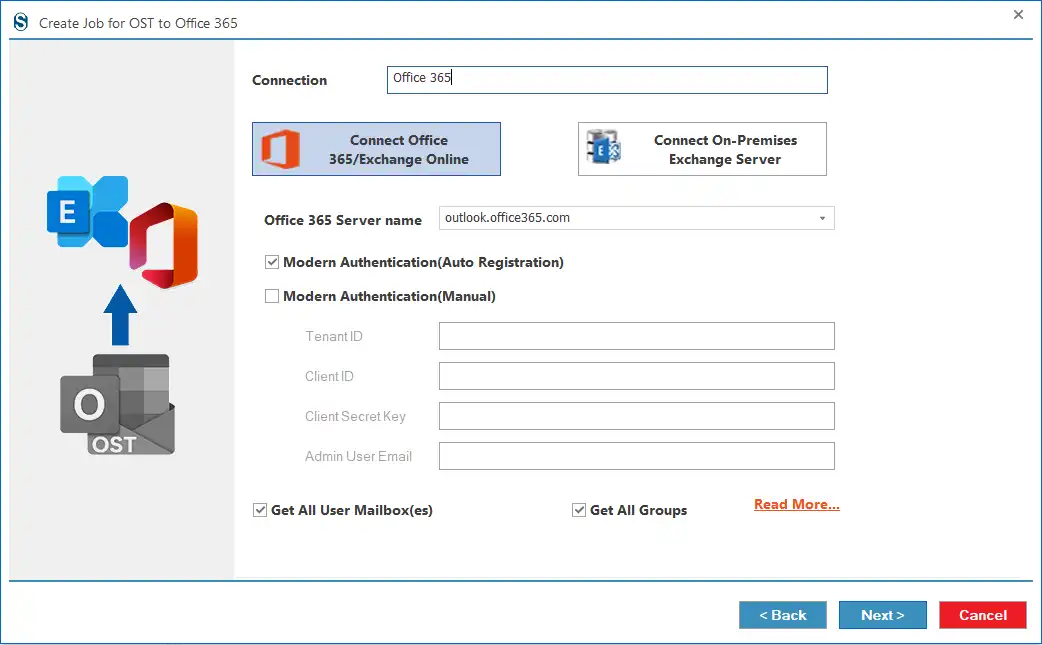
Task: Open the Read More... link
Action: [x=797, y=504]
